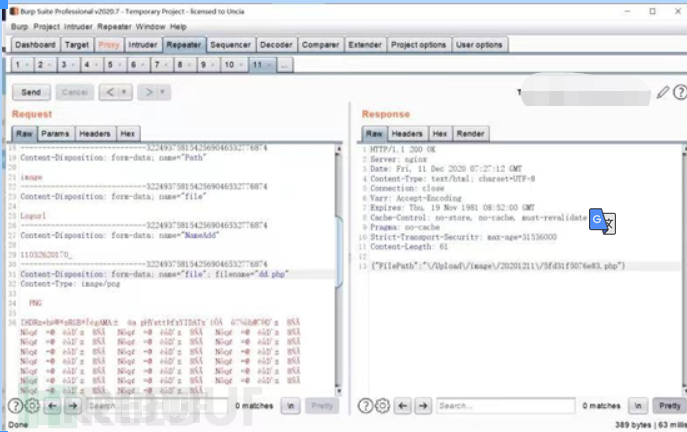Click the Google Translate floating icon
This screenshot has height=432, width=687.
tap(602, 221)
